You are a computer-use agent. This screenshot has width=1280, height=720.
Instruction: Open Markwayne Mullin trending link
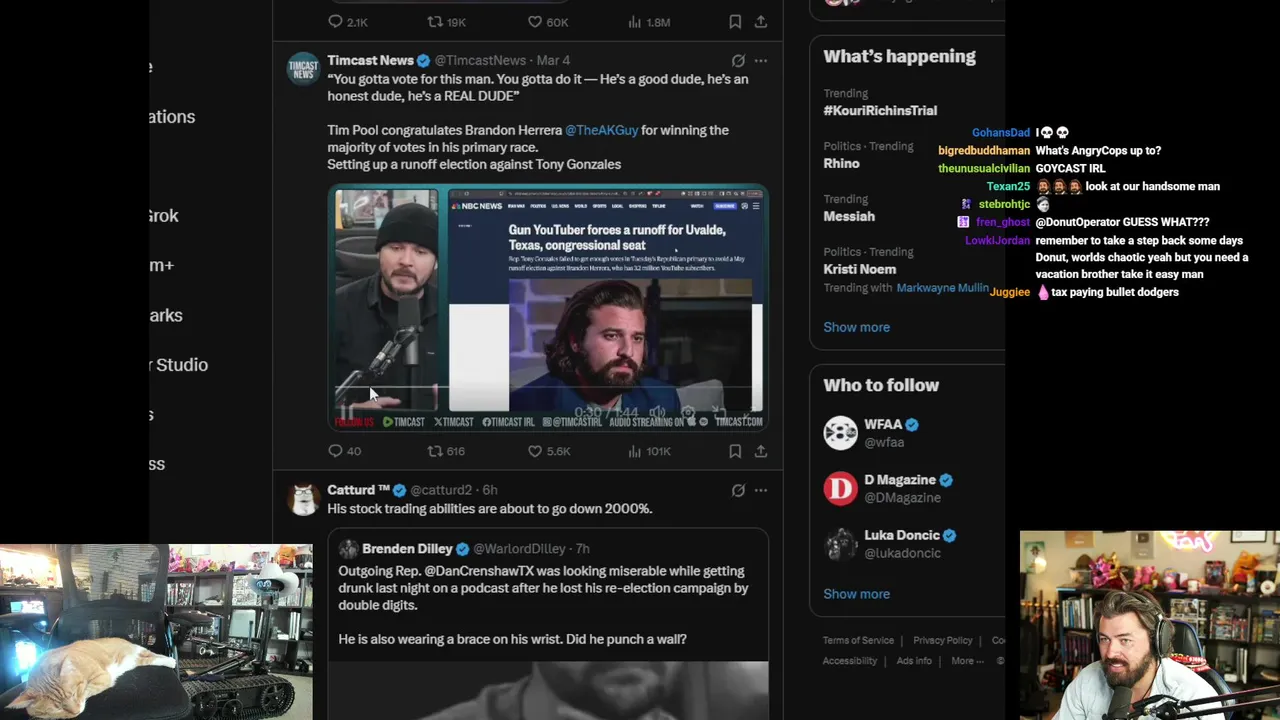pos(942,288)
